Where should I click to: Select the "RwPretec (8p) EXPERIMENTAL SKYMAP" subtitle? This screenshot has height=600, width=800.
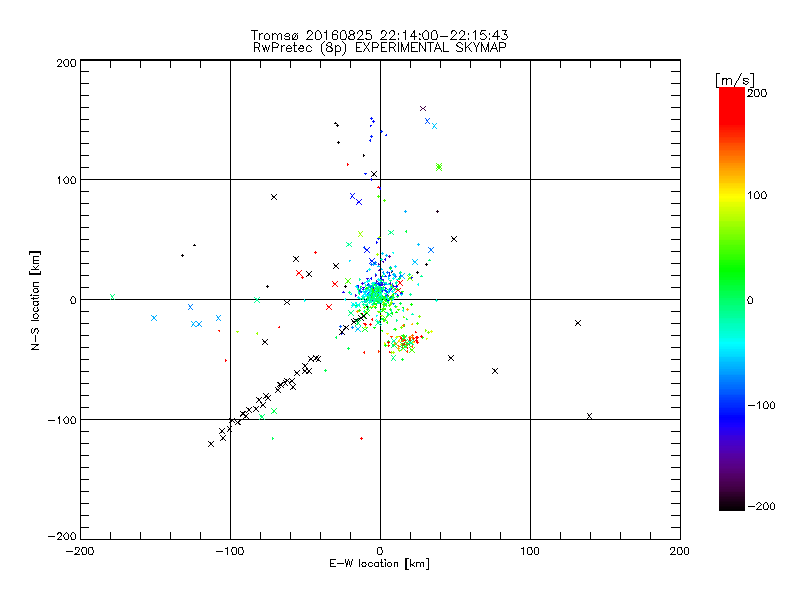coord(380,48)
